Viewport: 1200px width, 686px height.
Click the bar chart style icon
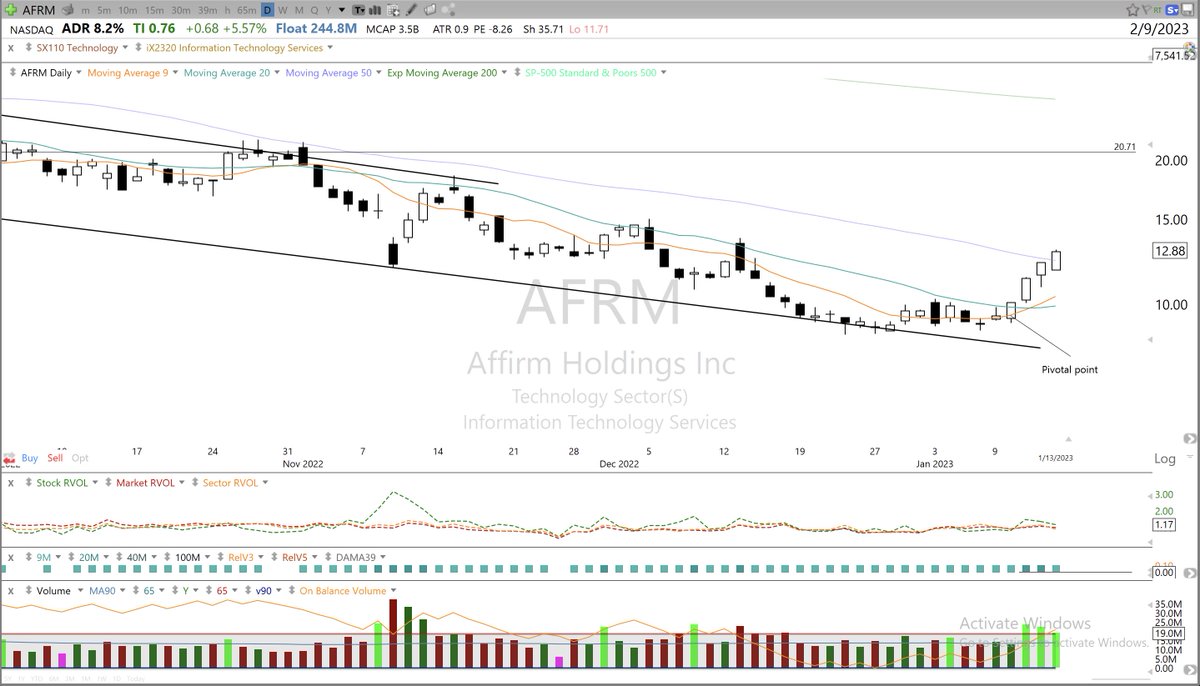click(377, 9)
